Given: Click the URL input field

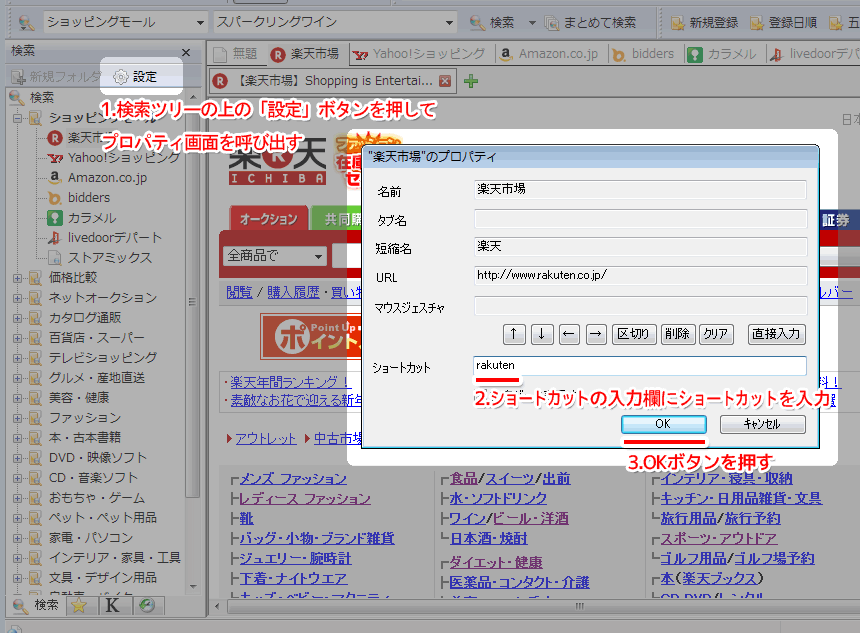Looking at the screenshot, I should coord(640,275).
